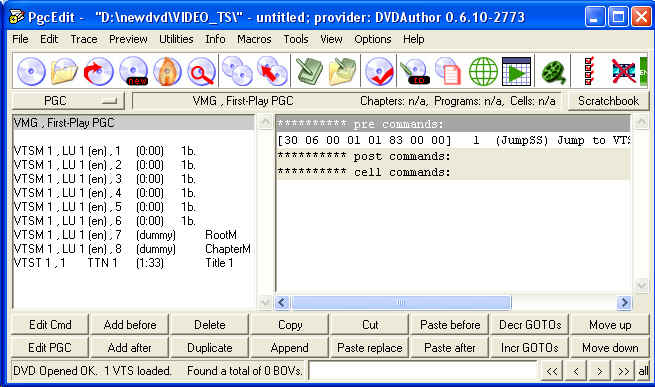Click the Incr GOTOs button
Screen dimensions: 655x387
click(530, 348)
